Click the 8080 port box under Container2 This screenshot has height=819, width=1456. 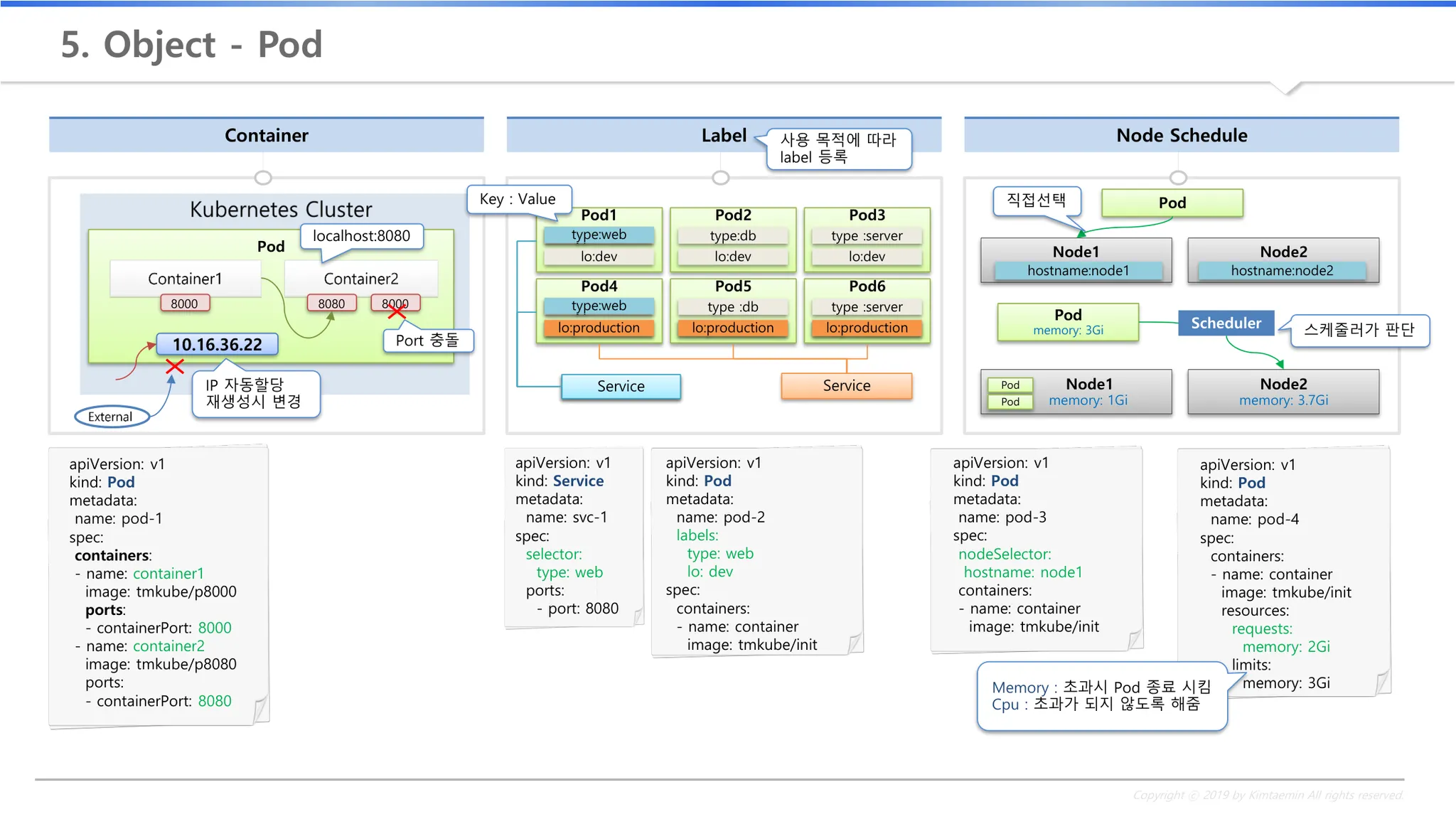coord(331,304)
